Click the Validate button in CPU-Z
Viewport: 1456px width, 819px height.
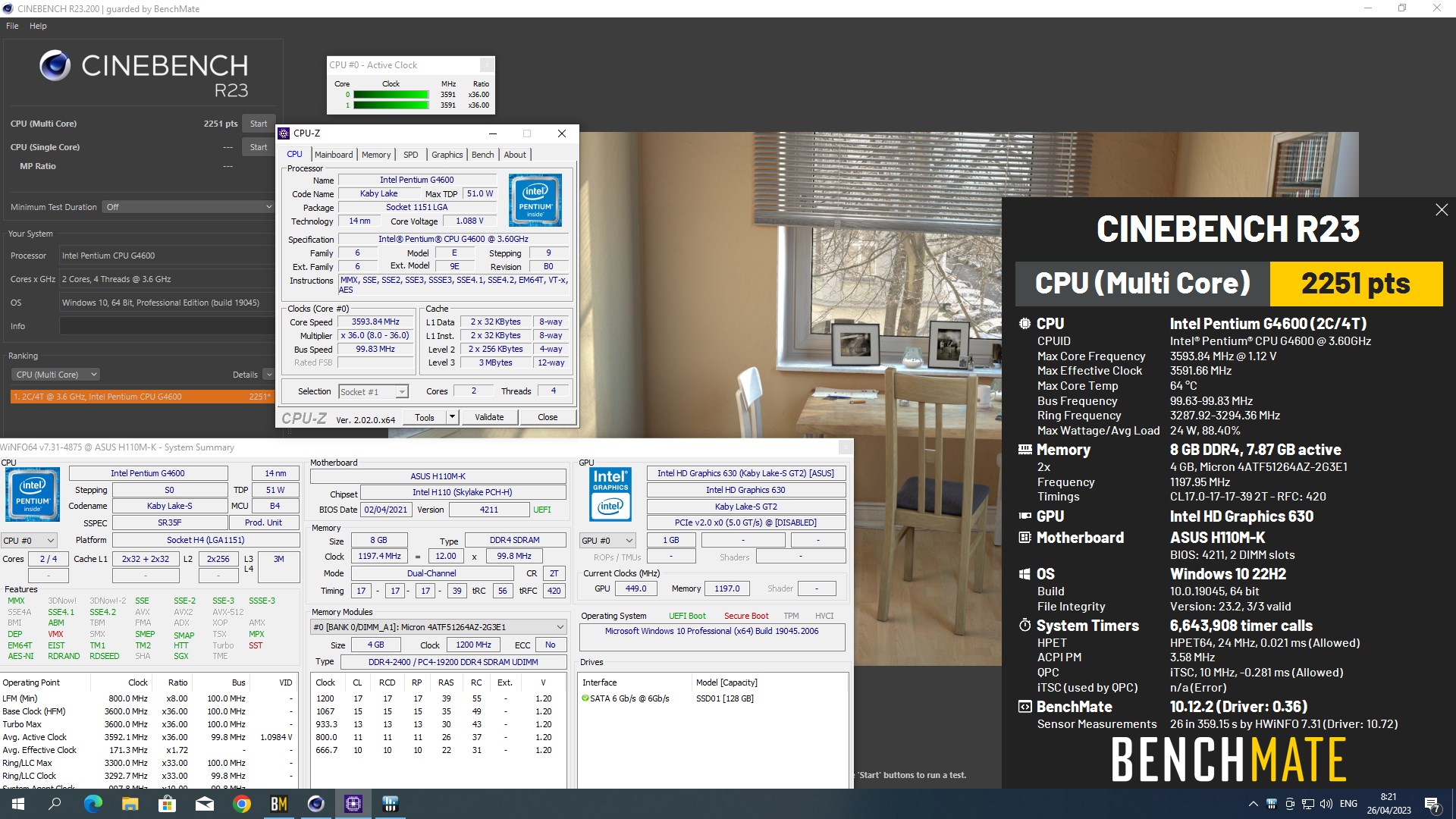point(489,418)
